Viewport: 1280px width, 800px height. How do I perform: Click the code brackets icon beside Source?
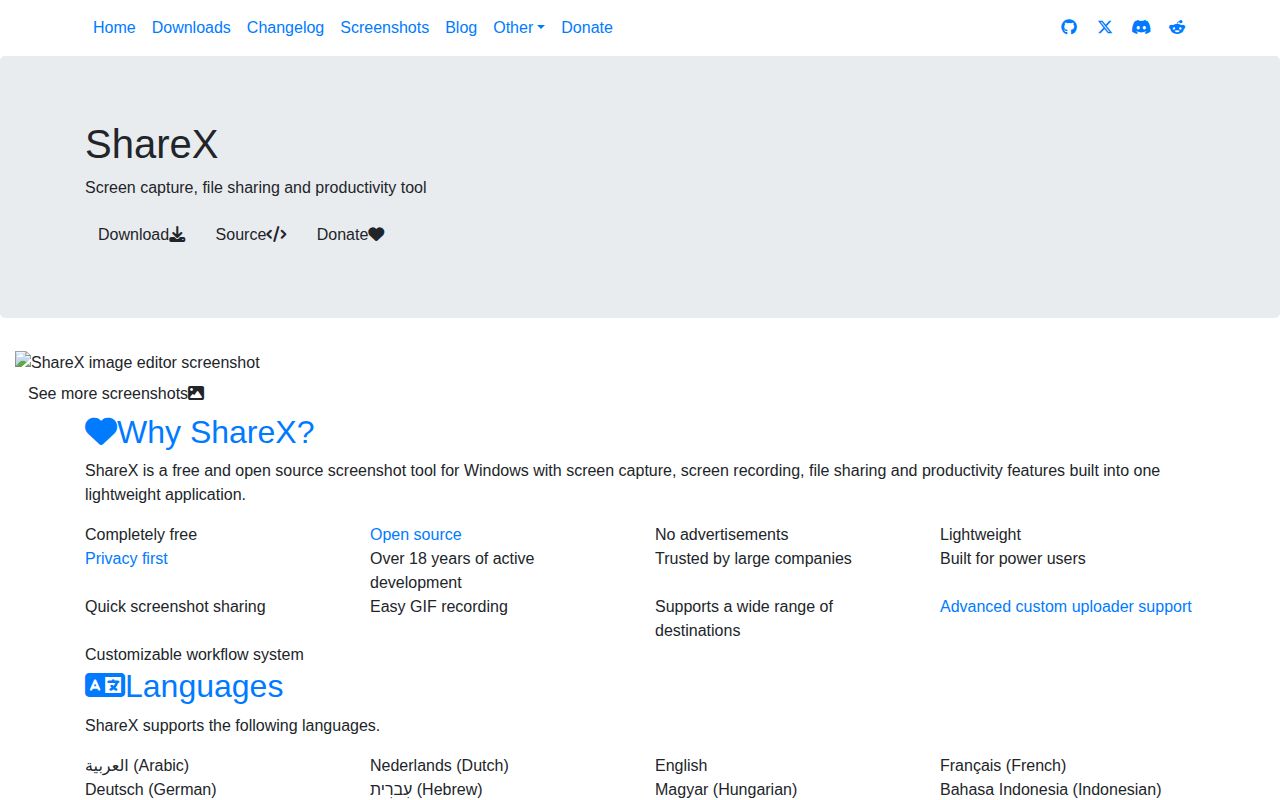click(277, 234)
